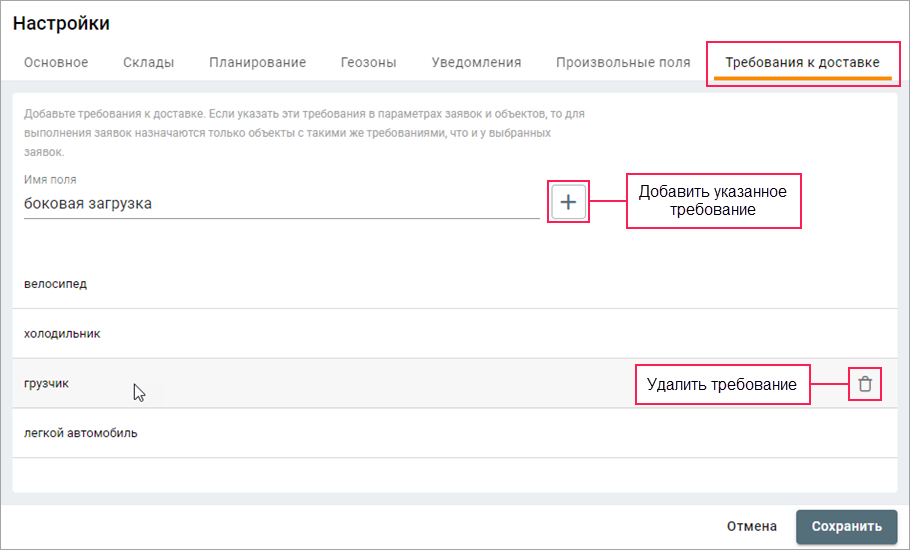Delete the грузчик requirement with trash icon
Viewport: 910px width, 550px height.
[865, 384]
